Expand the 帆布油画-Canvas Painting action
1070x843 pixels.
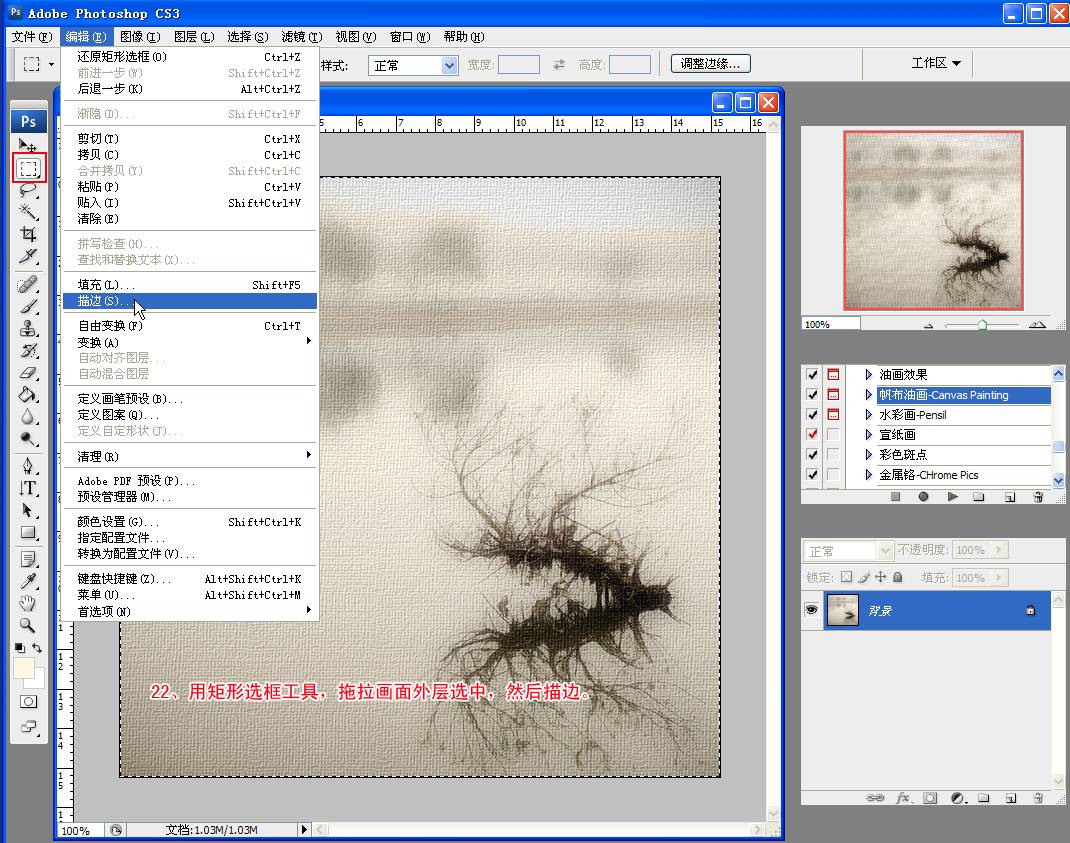pos(868,395)
